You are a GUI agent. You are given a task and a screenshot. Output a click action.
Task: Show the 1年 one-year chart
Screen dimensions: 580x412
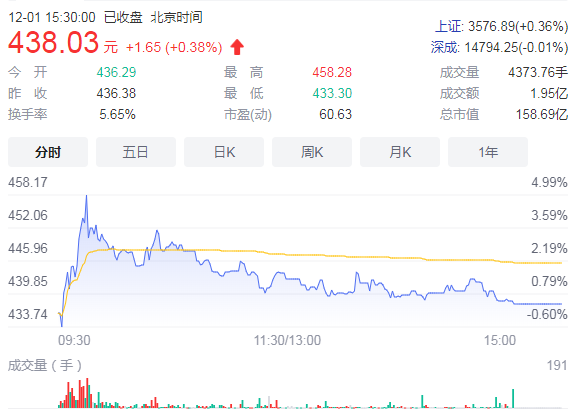click(488, 152)
